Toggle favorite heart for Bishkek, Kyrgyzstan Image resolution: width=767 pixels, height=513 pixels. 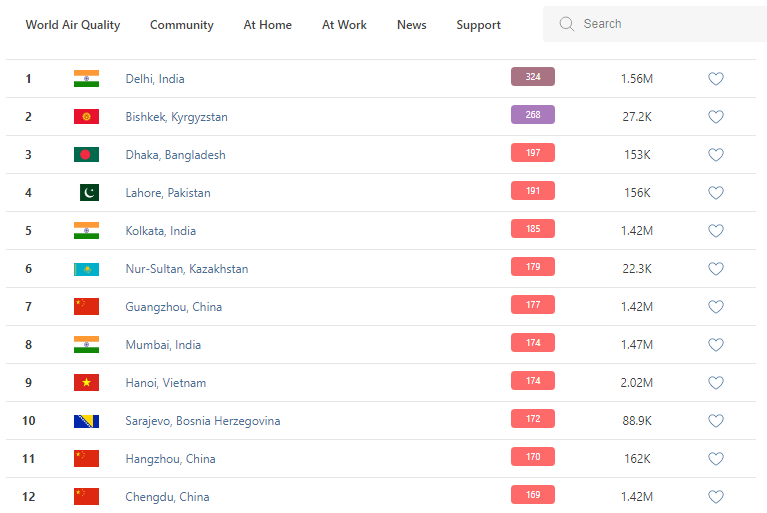pos(715,117)
